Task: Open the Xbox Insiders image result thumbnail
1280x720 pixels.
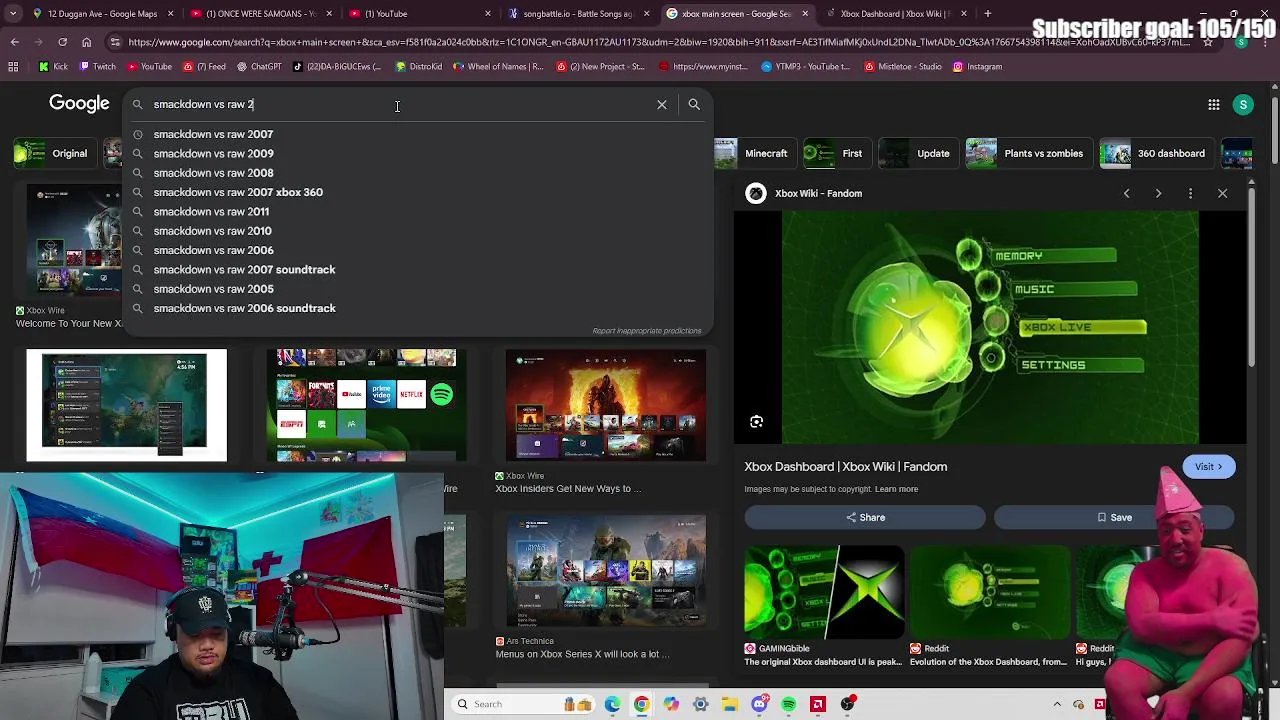Action: tap(606, 405)
